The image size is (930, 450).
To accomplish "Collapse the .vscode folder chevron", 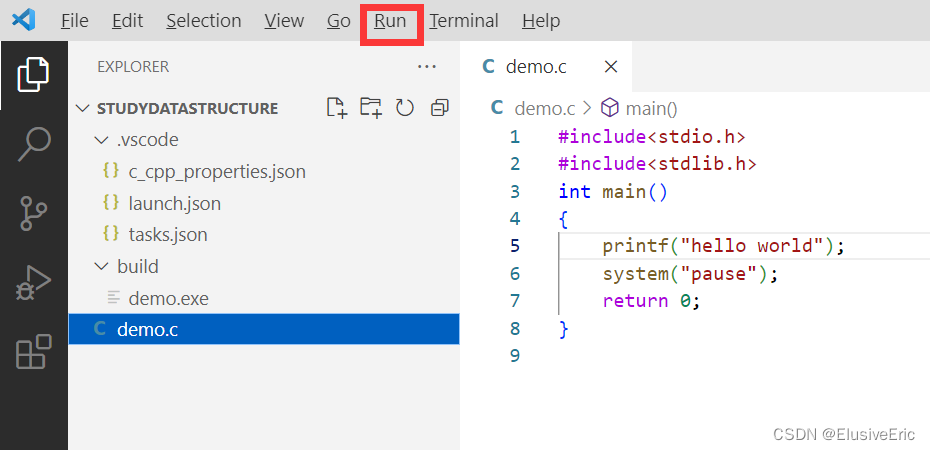I will pos(101,140).
